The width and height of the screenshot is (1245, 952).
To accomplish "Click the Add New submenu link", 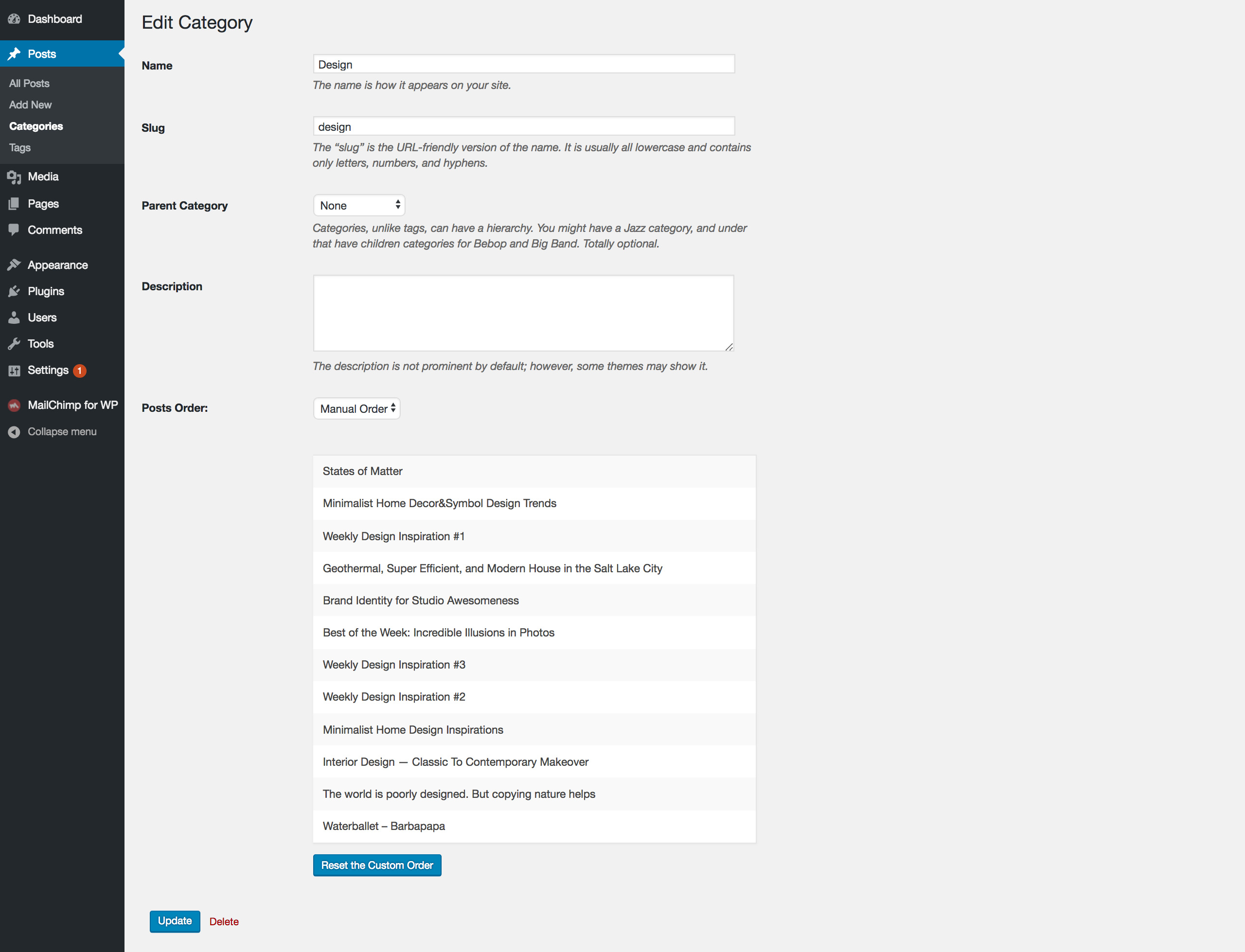I will tap(31, 105).
